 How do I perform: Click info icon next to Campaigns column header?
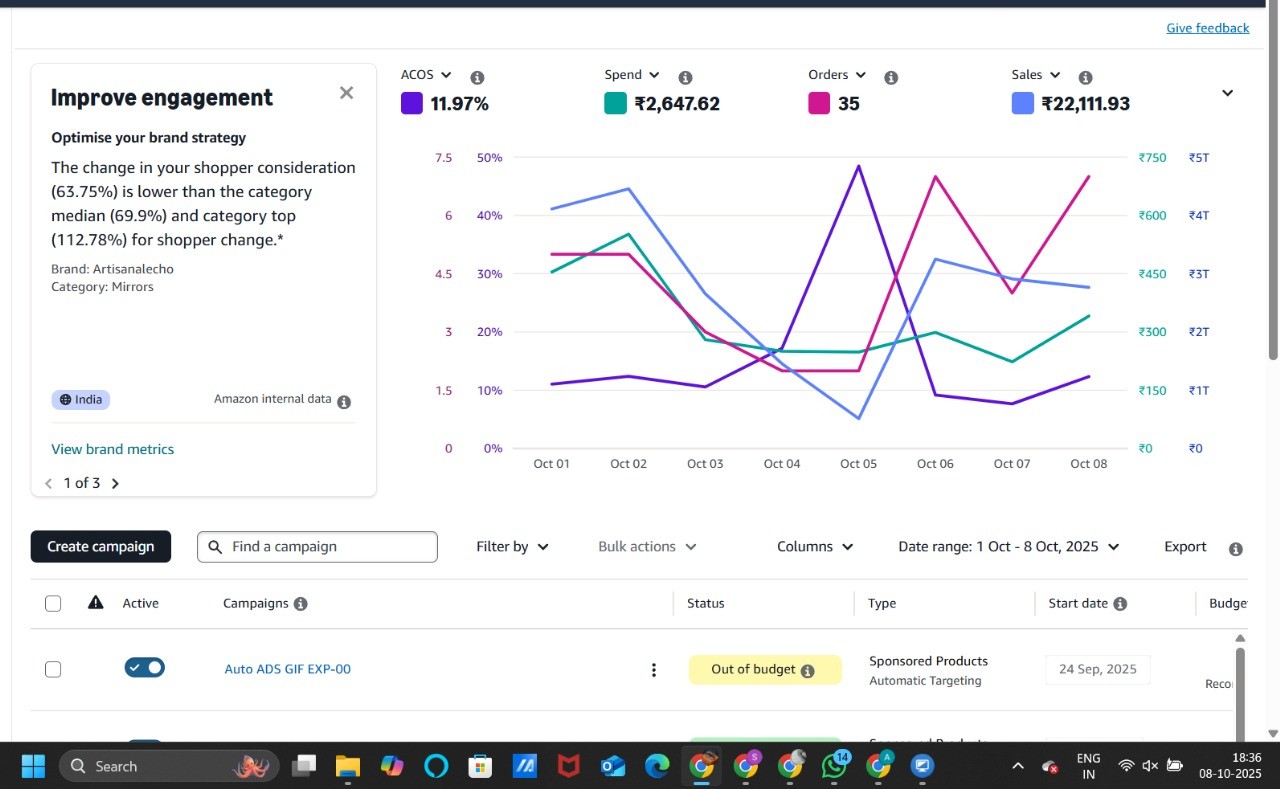tap(301, 604)
